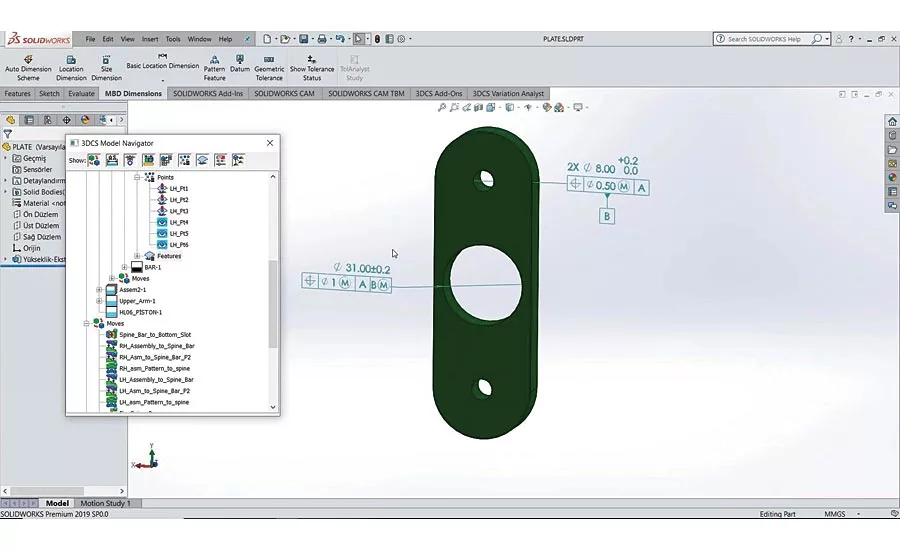
Task: Expand the Upper_Arm-1 node
Action: point(99,301)
